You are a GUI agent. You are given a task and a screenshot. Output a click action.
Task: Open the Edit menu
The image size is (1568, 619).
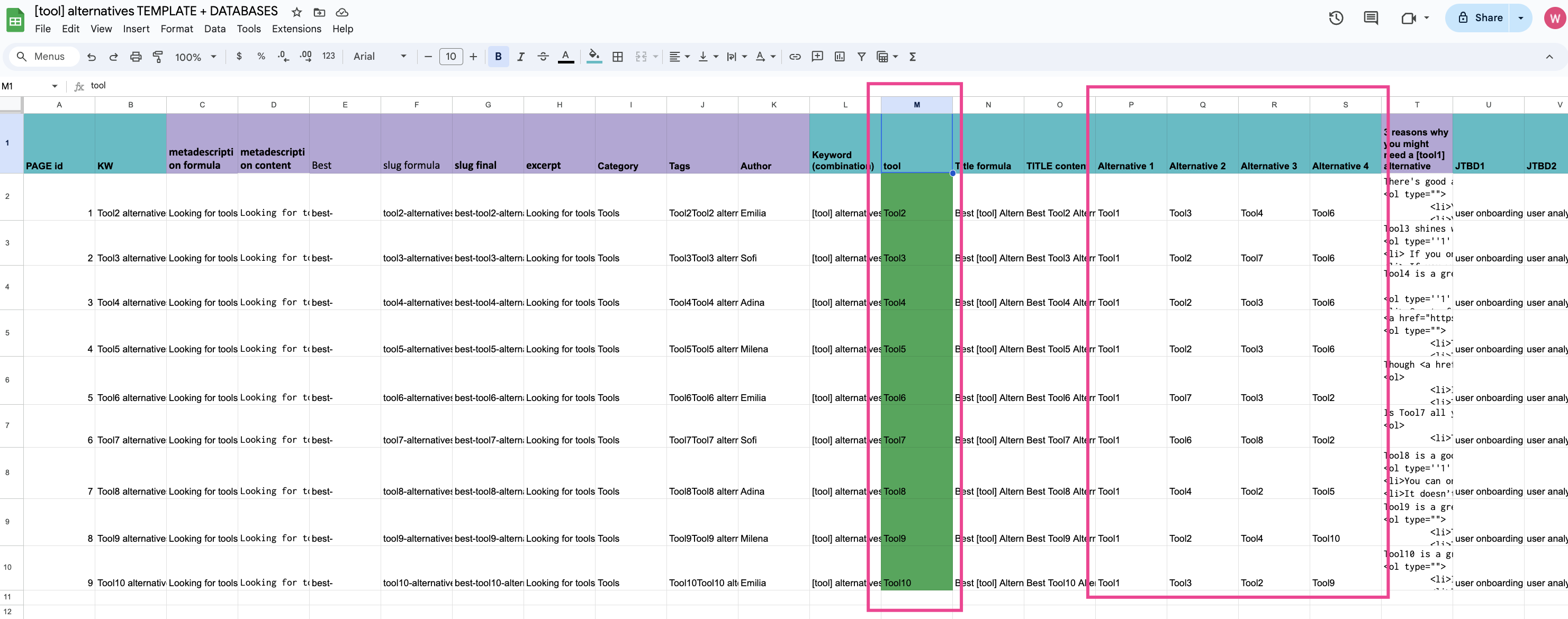tap(70, 29)
